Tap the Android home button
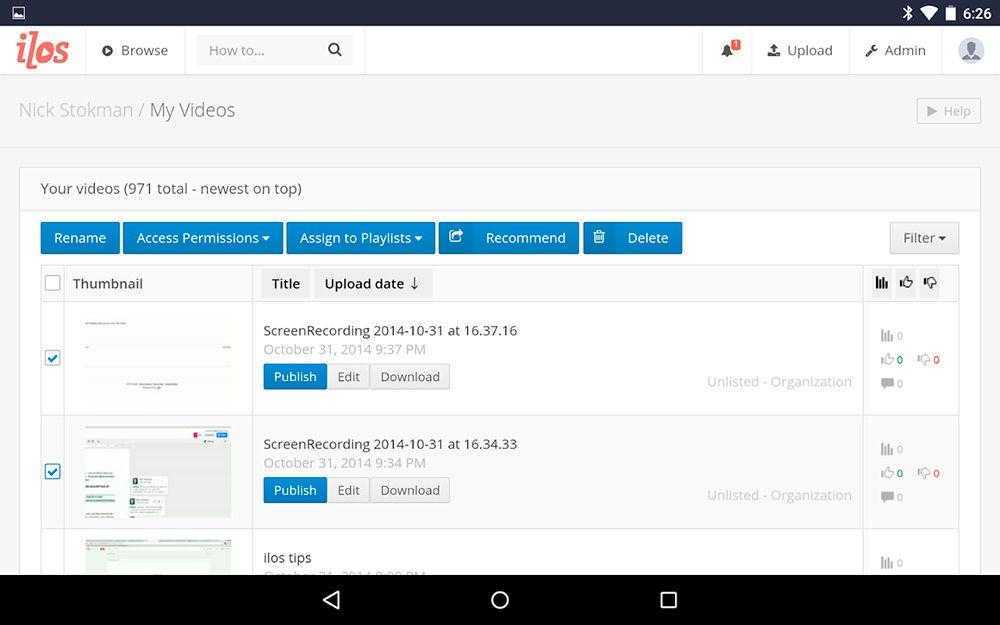This screenshot has height=625, width=1000. tap(500, 600)
